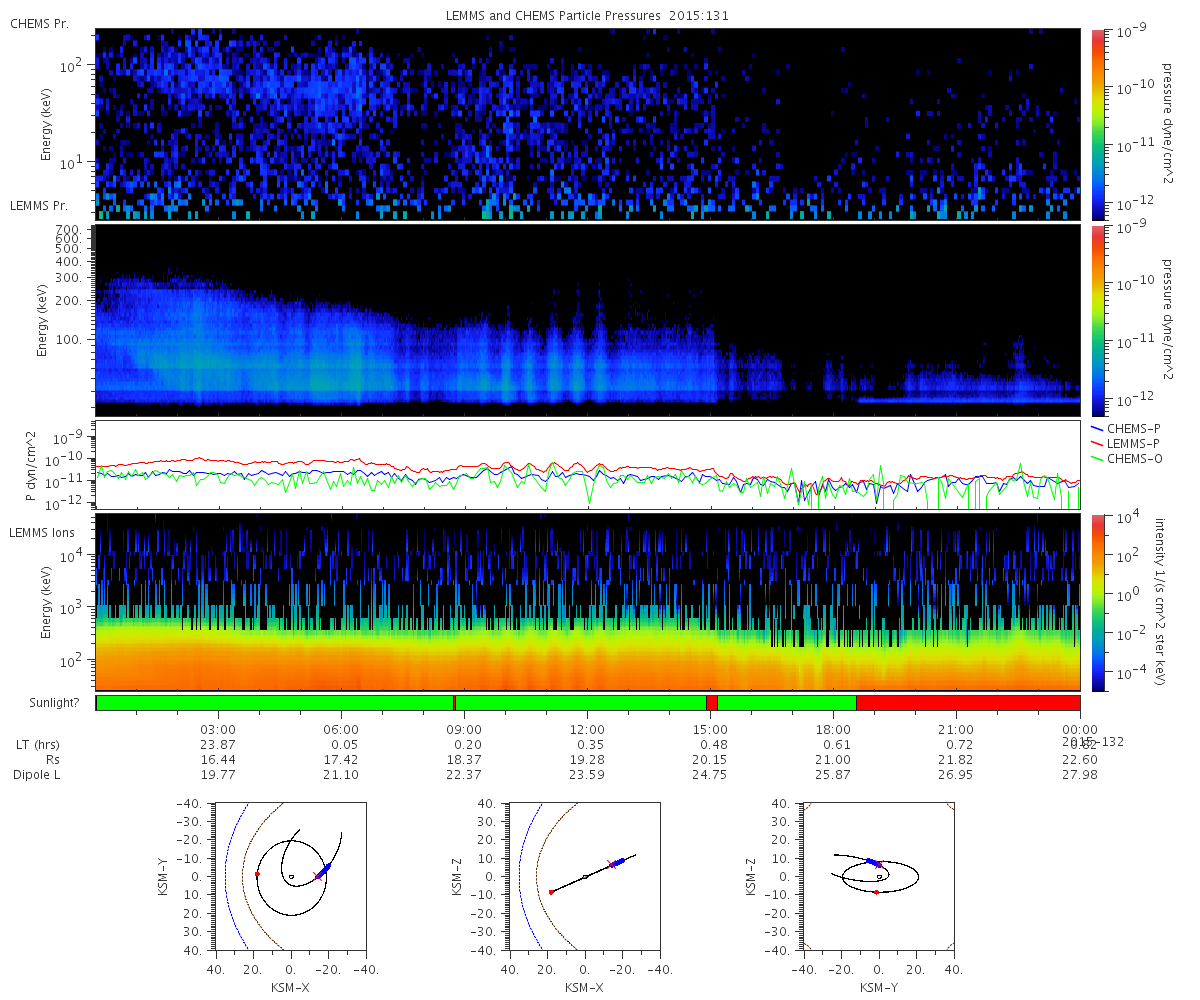Click the KSM-Y axis label of the left orbit plot

pyautogui.click(x=165, y=876)
